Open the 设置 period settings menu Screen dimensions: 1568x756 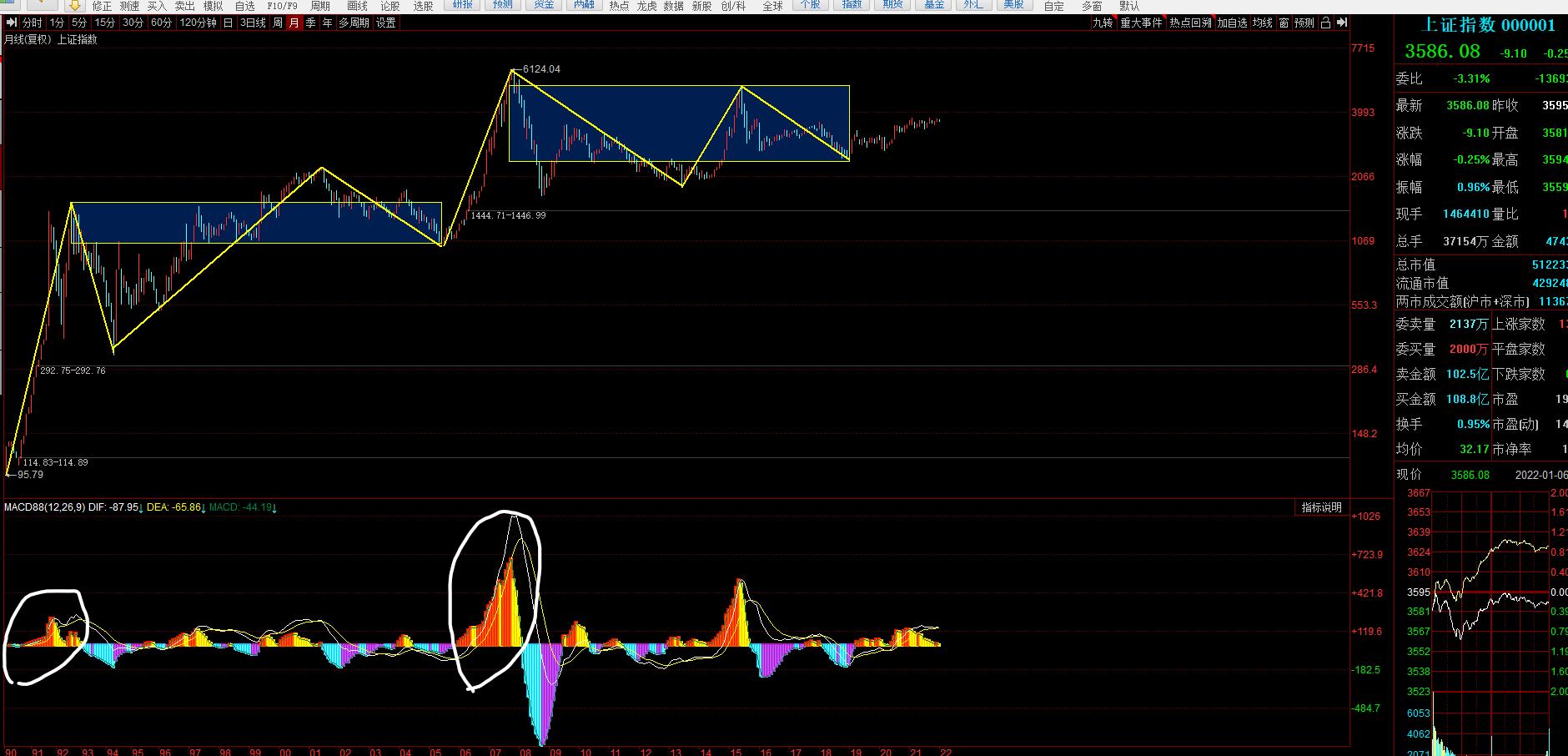tap(386, 23)
